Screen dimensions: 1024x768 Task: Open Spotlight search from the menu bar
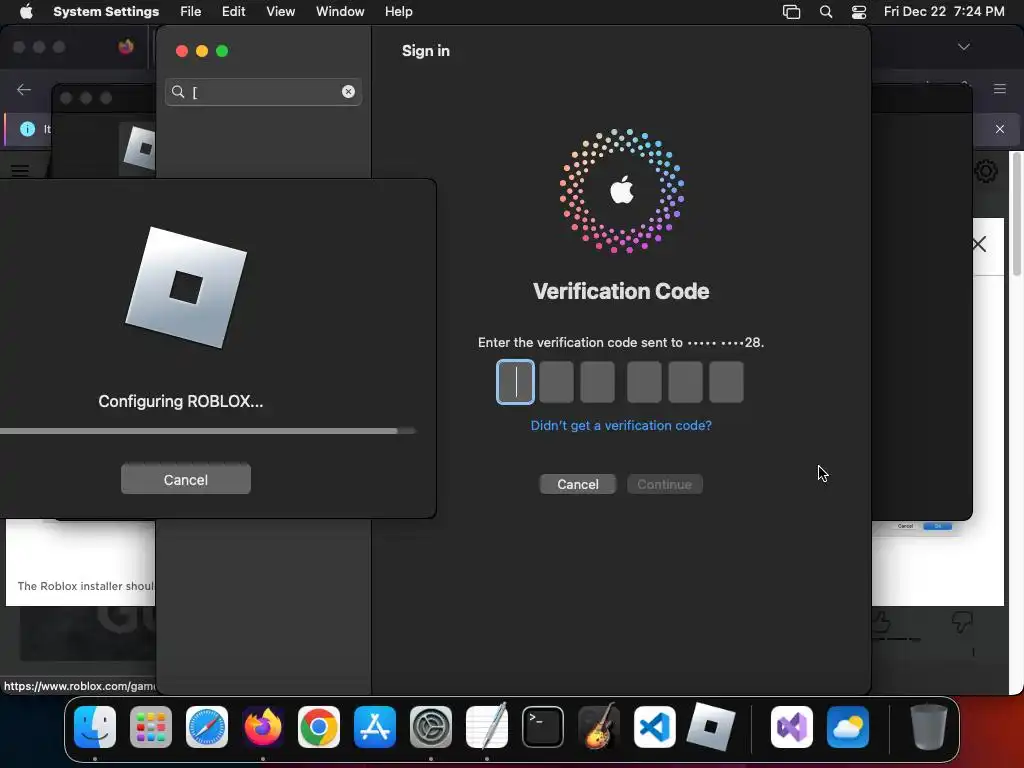pyautogui.click(x=825, y=12)
